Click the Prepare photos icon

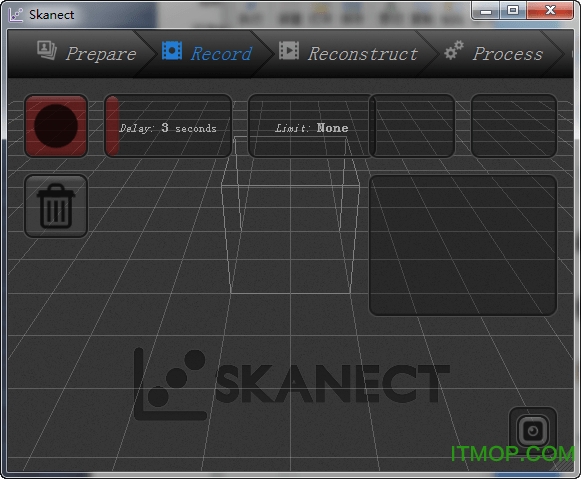[47, 50]
